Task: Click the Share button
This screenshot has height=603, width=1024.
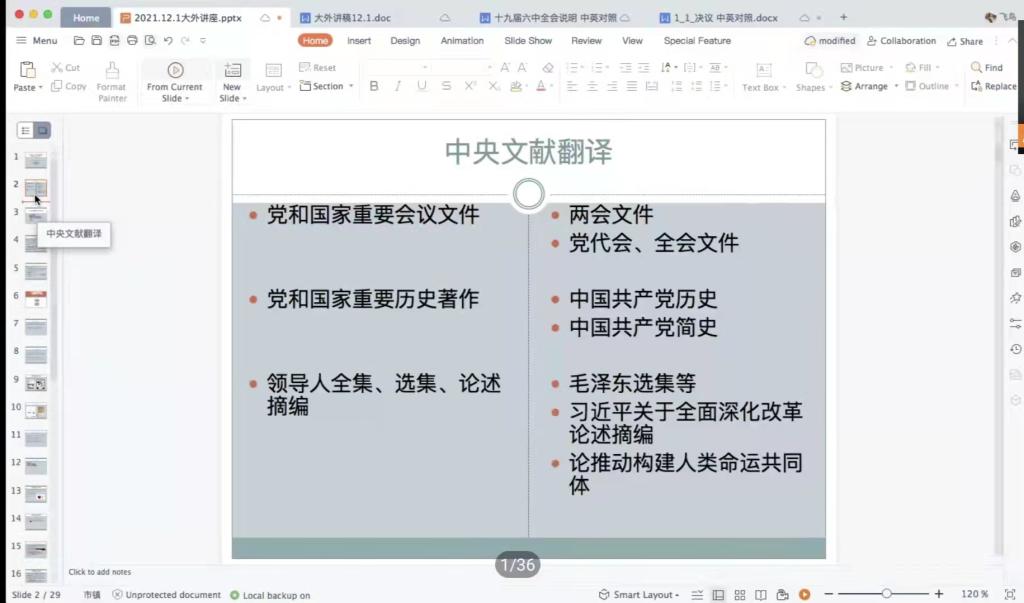Action: 964,41
